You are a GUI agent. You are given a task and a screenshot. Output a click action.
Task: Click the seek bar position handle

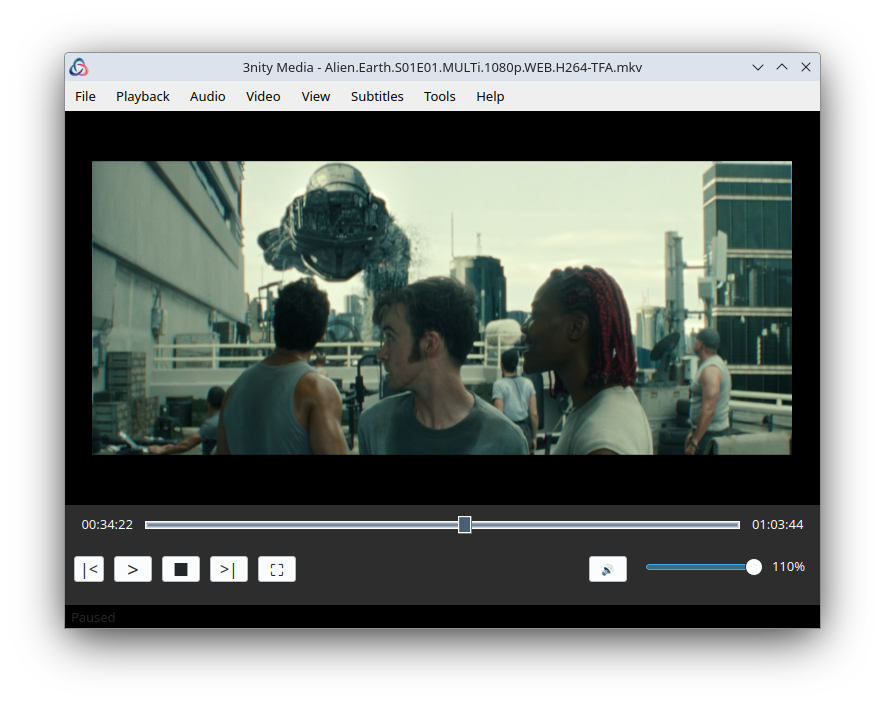pyautogui.click(x=465, y=524)
